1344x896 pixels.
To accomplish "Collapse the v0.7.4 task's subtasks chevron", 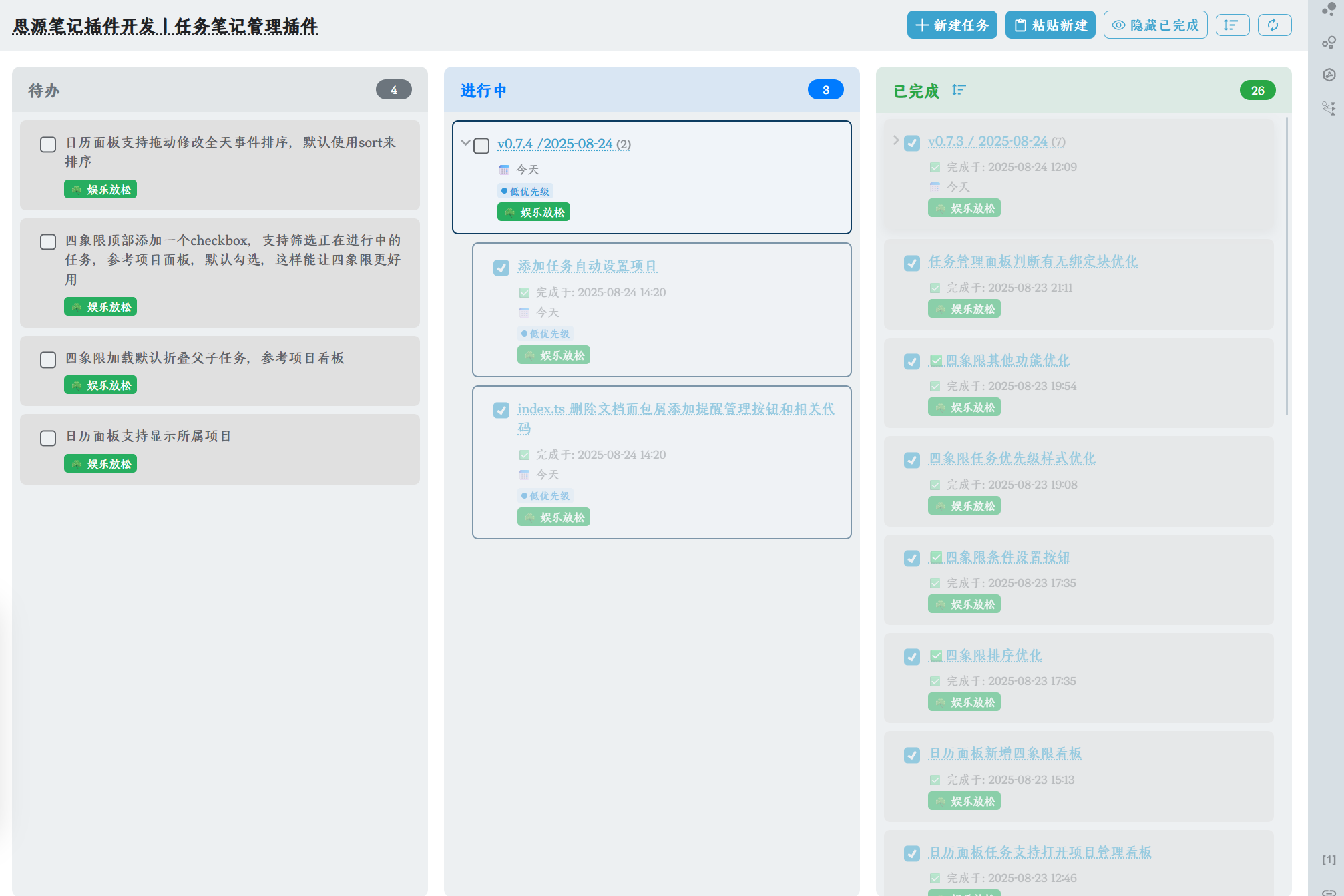I will point(465,142).
